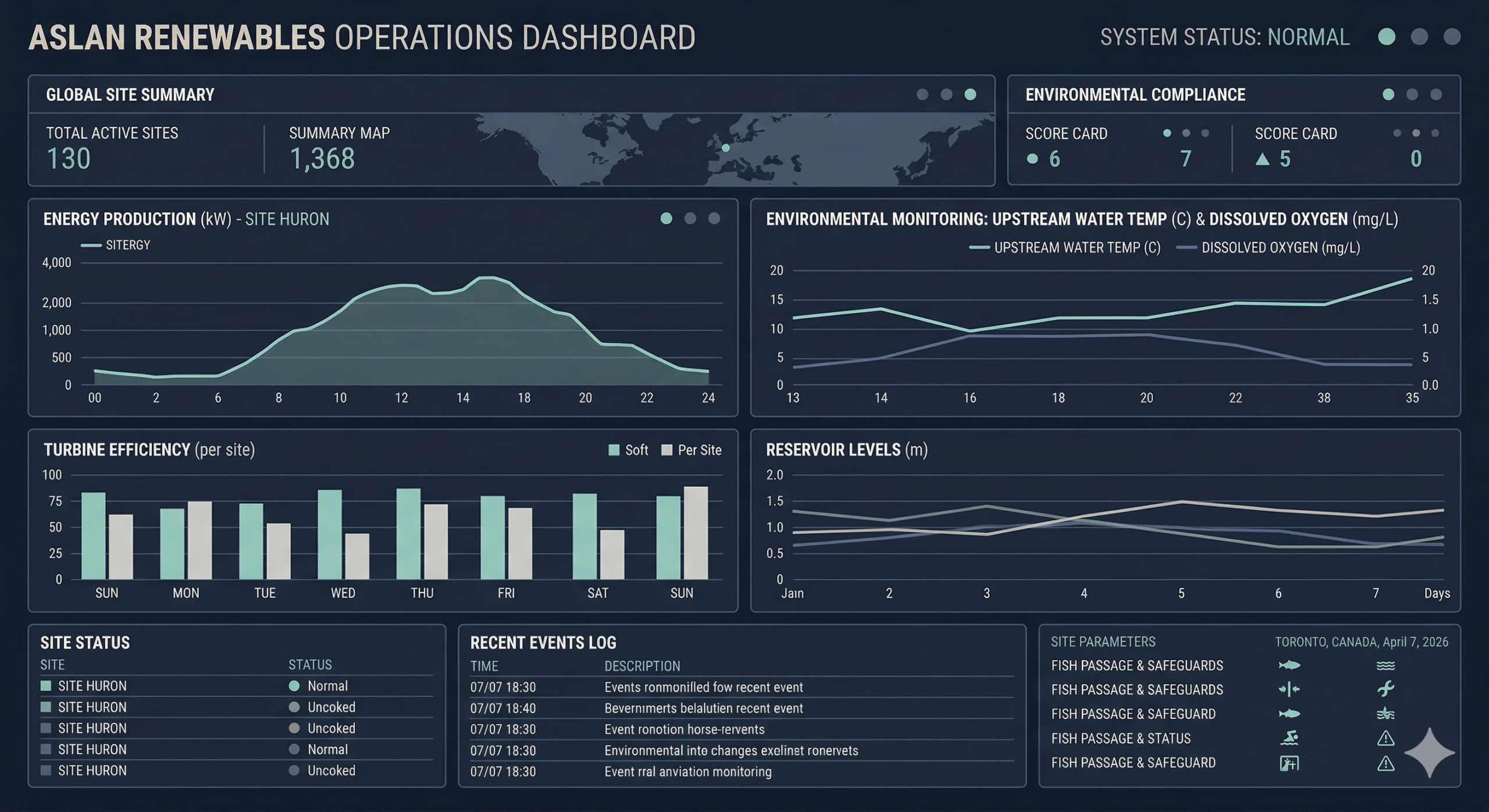Click the fish barrier icon on the second safeguards row
Image resolution: width=1489 pixels, height=812 pixels.
coord(1289,689)
